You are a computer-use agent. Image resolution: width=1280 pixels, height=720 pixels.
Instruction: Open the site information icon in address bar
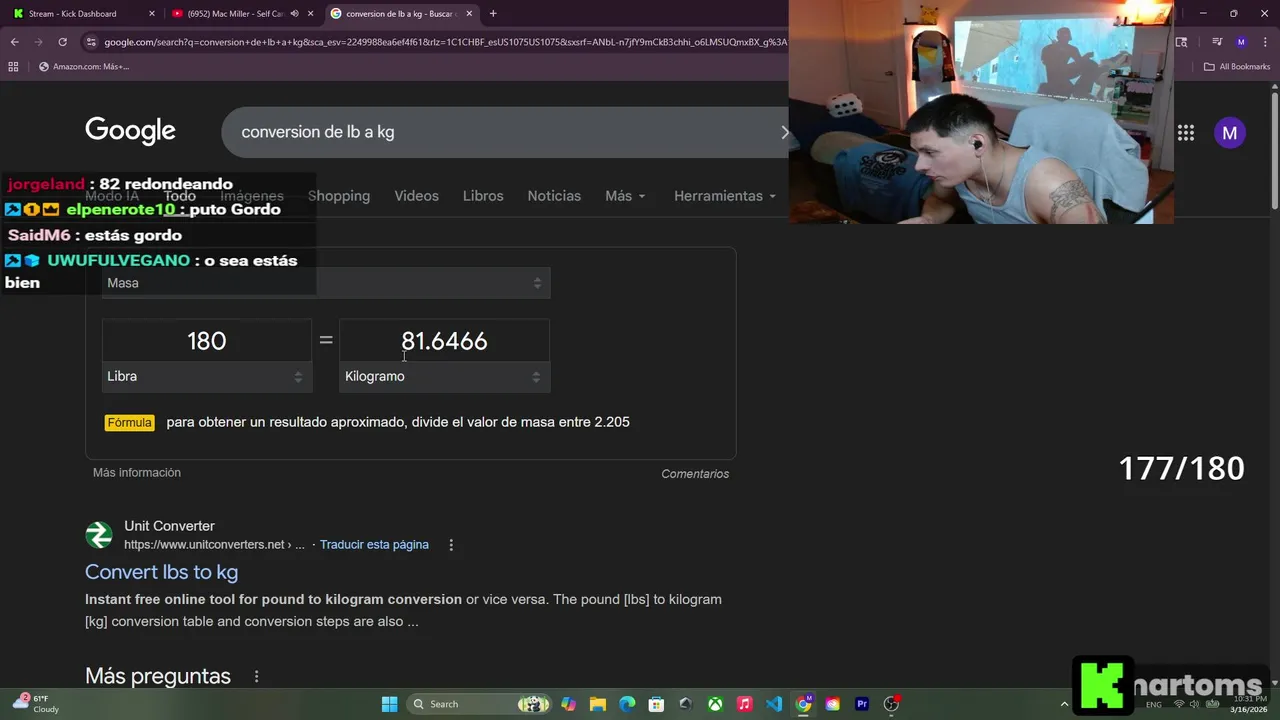point(91,42)
